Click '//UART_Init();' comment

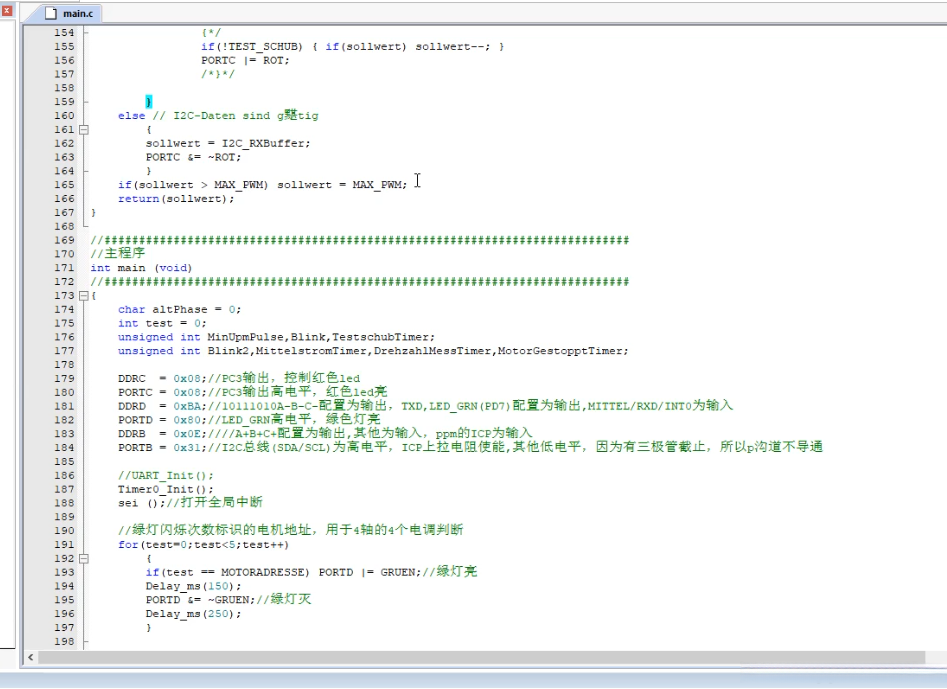click(165, 475)
